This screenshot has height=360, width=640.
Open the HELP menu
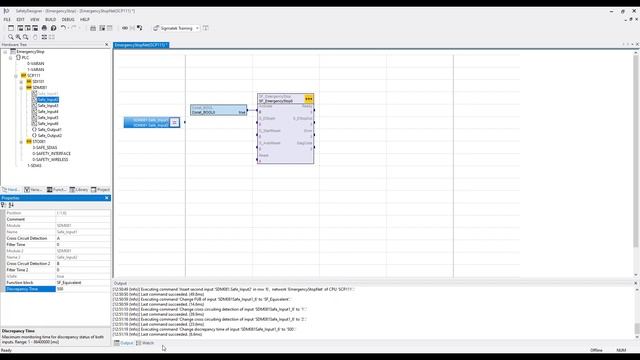(85, 20)
